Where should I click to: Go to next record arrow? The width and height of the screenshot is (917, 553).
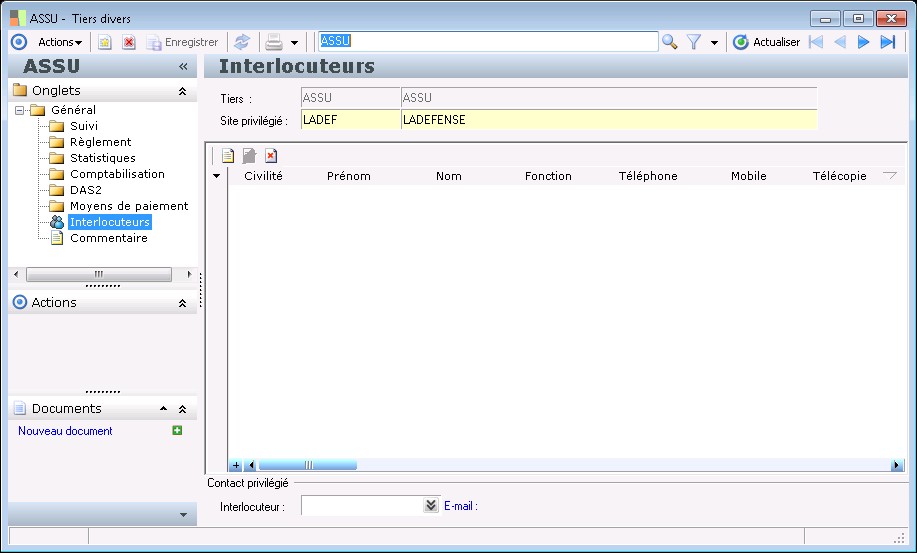click(x=863, y=42)
